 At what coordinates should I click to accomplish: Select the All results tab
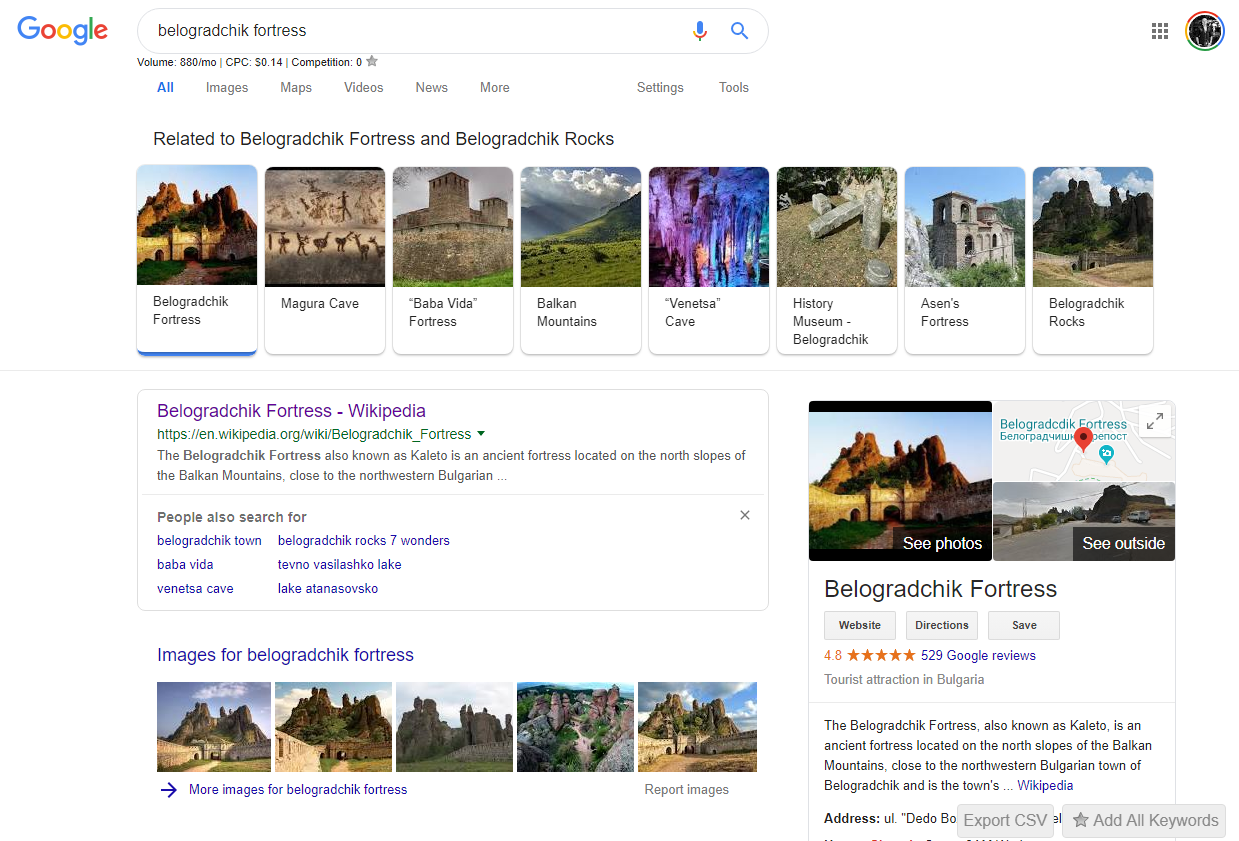point(165,88)
